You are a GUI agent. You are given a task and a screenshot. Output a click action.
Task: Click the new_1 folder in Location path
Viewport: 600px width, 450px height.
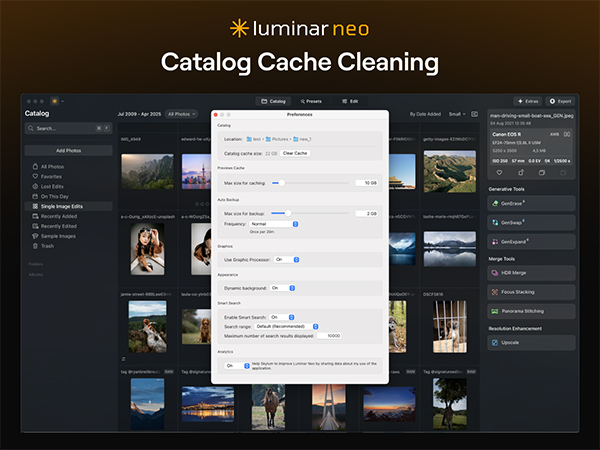[302, 139]
